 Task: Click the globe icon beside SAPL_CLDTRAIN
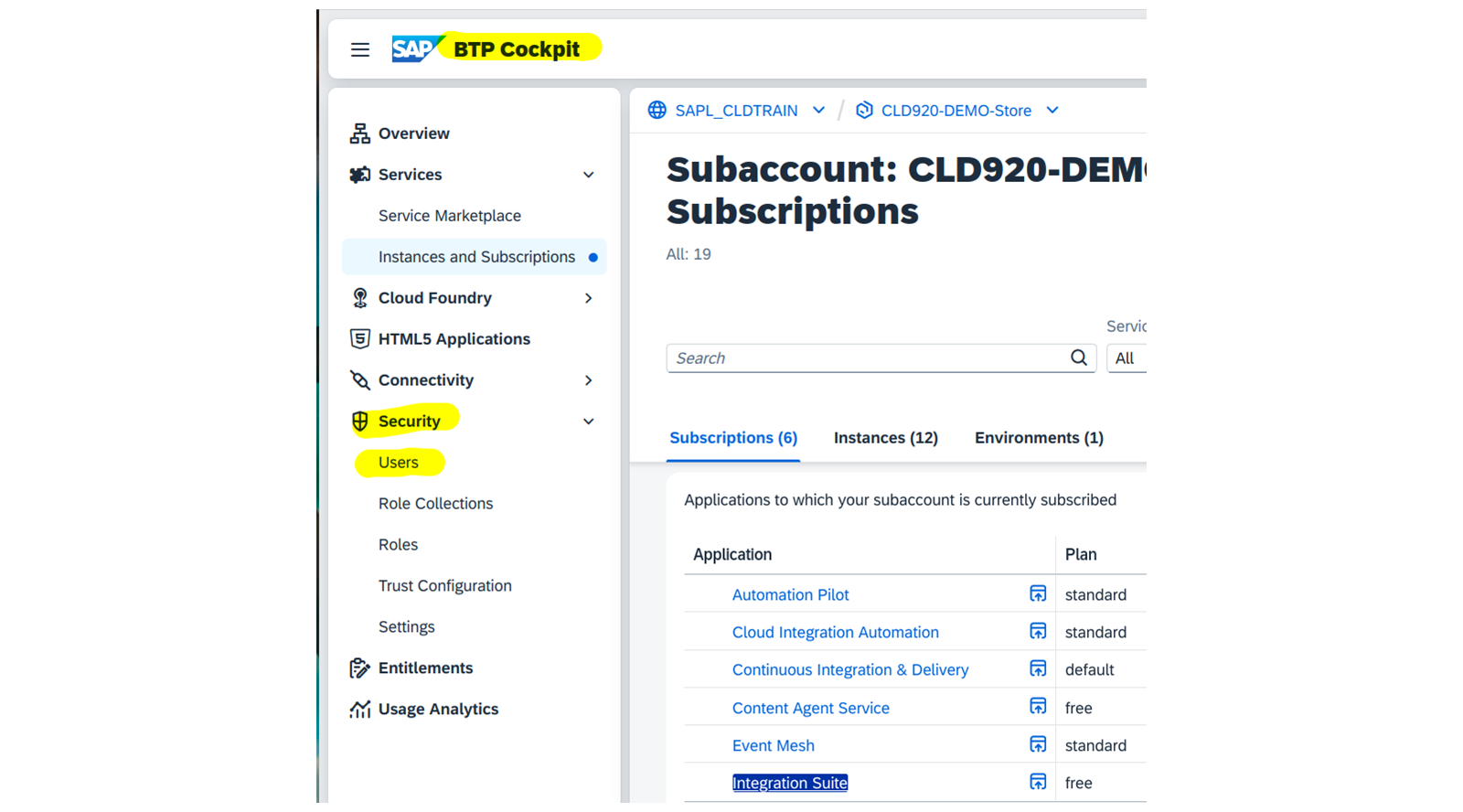657,111
